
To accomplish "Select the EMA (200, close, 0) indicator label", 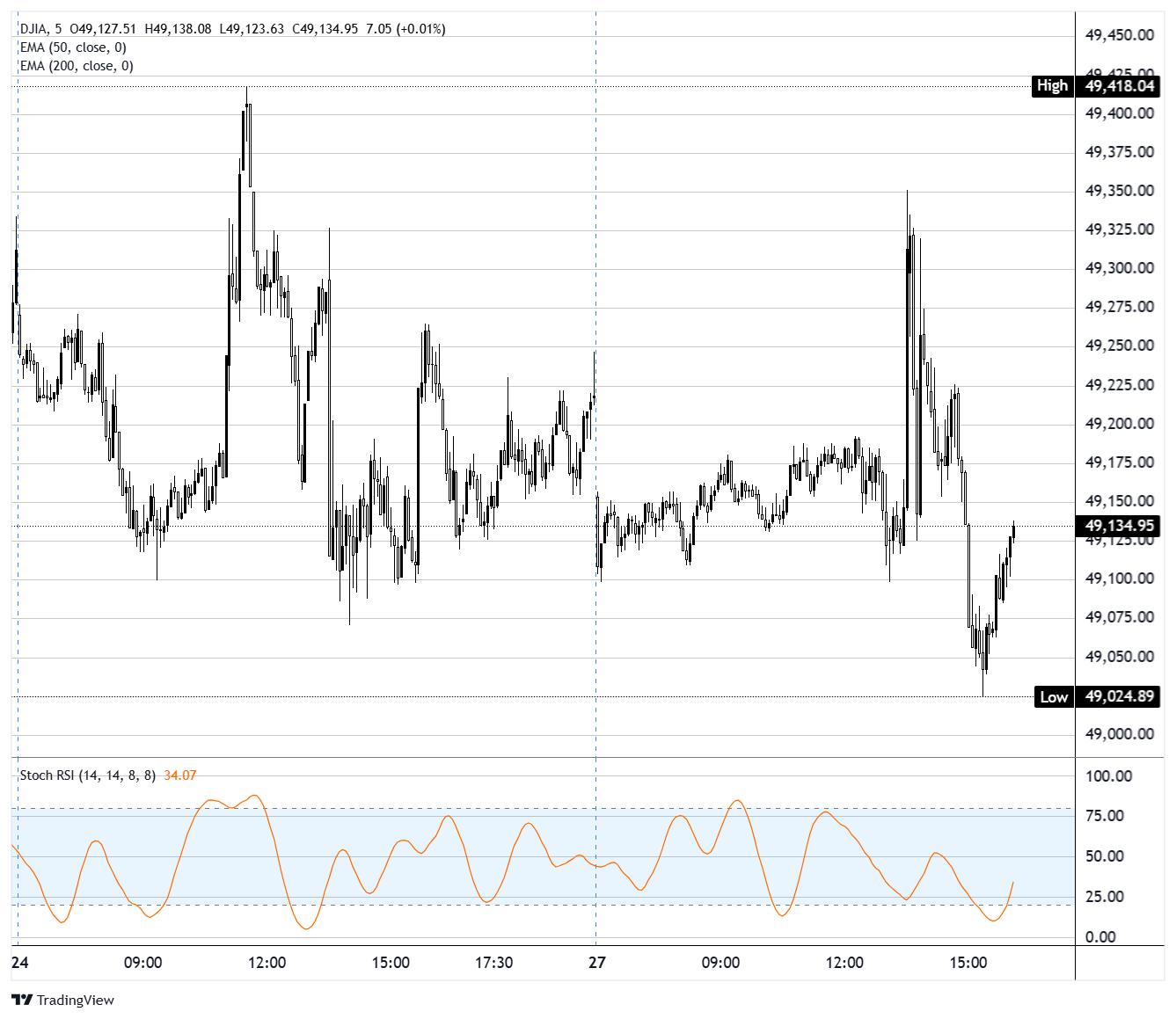I will (x=77, y=66).
